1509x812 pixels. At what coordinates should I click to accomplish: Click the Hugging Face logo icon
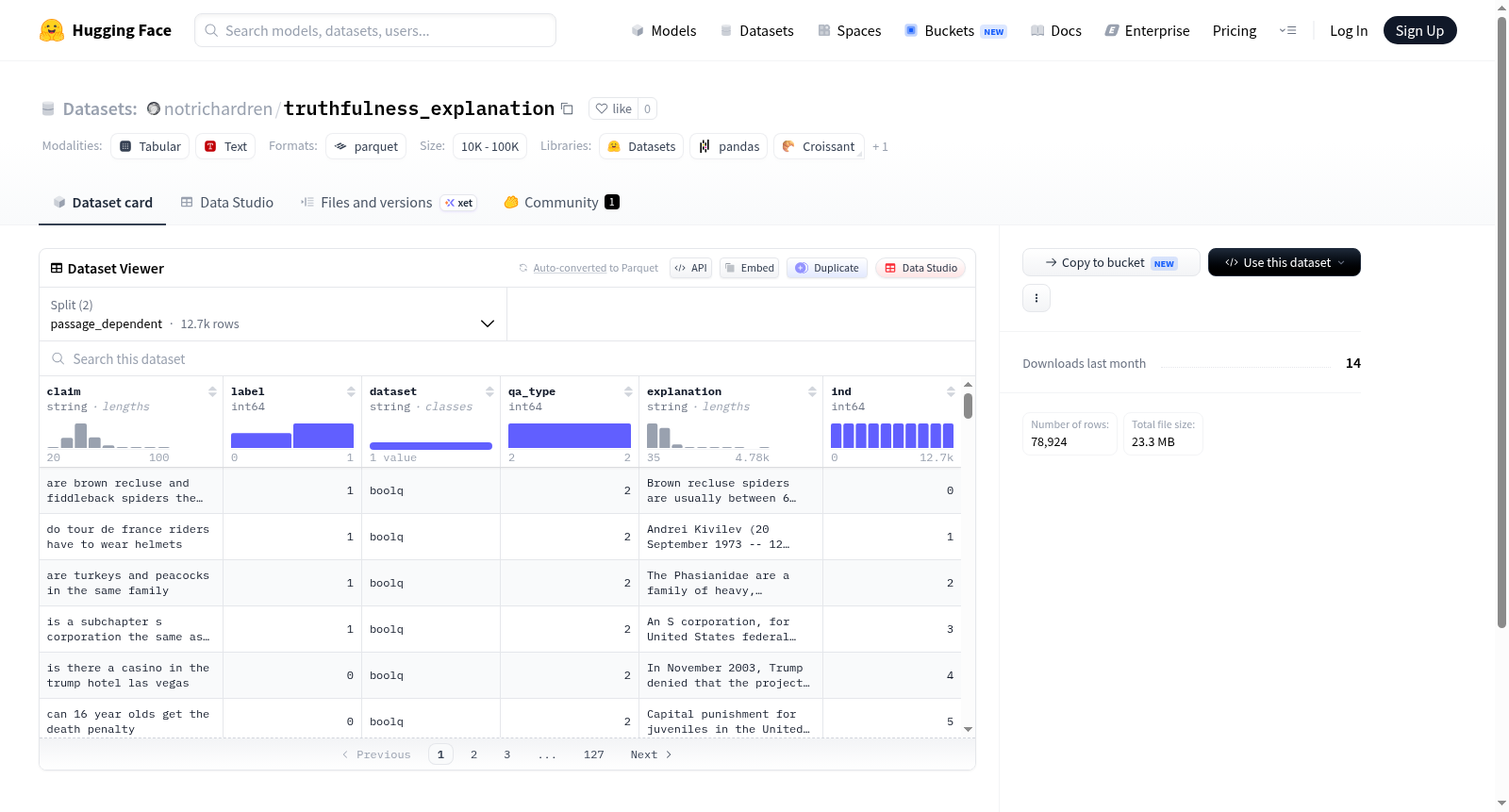(52, 30)
